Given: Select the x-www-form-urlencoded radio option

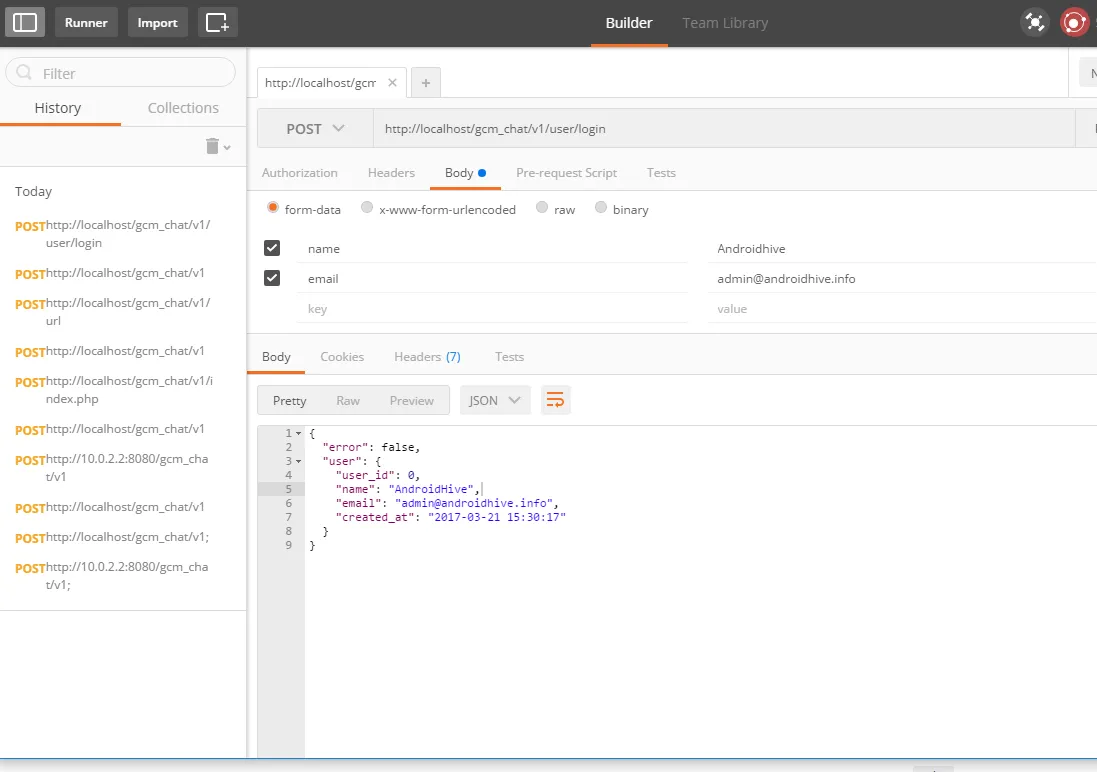Looking at the screenshot, I should 367,208.
